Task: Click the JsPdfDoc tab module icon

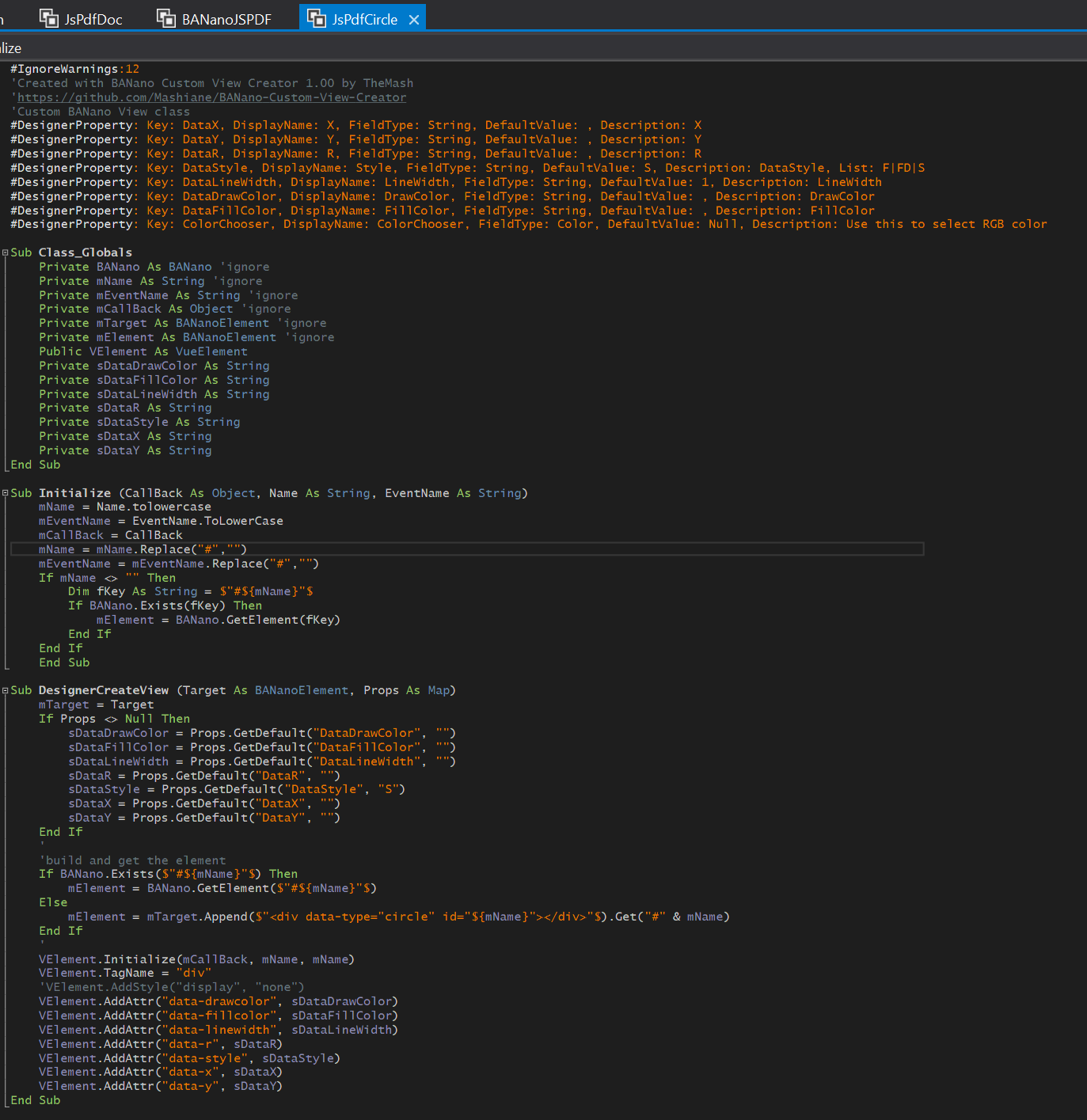Action: click(49, 18)
